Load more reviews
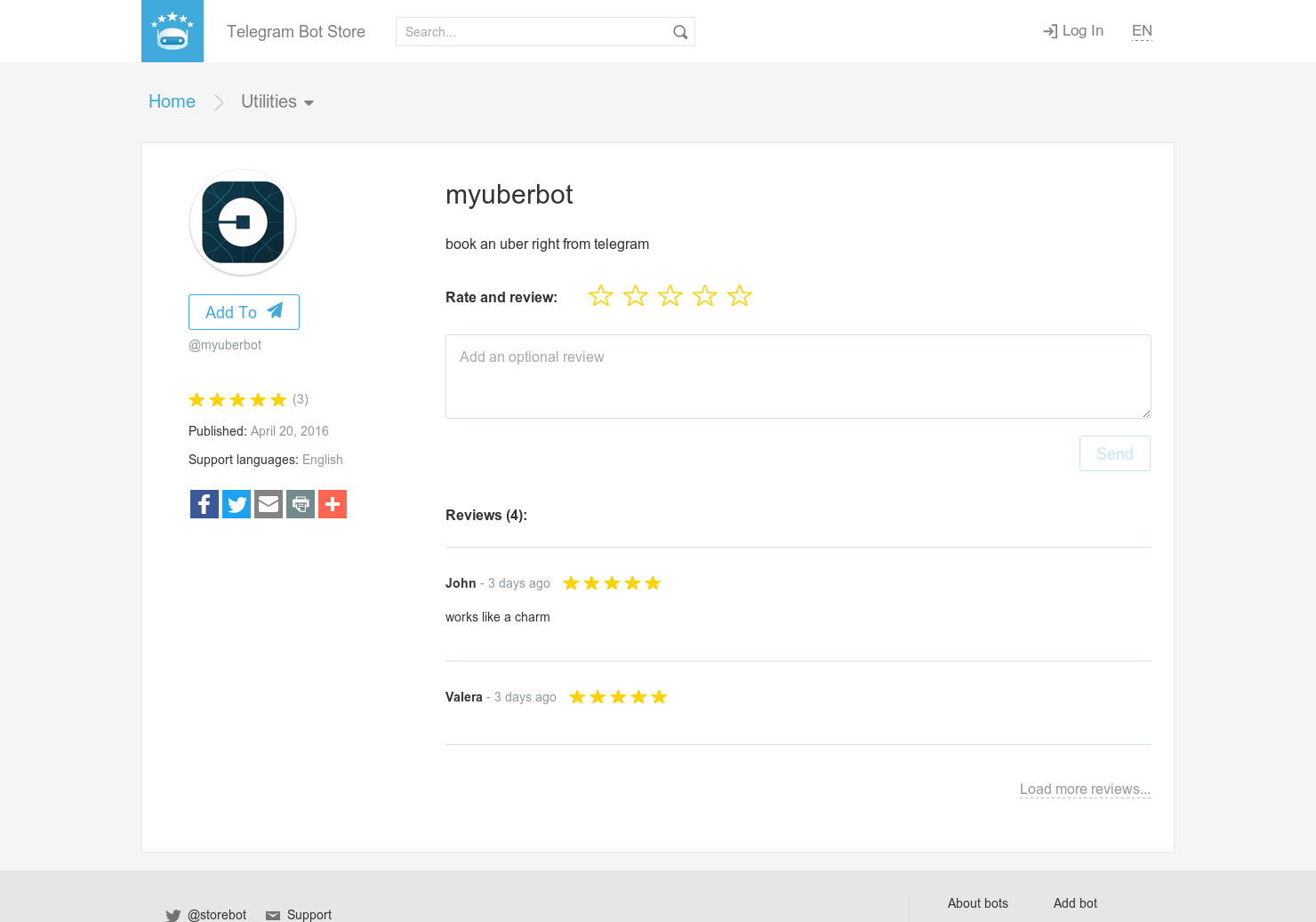 (1085, 790)
